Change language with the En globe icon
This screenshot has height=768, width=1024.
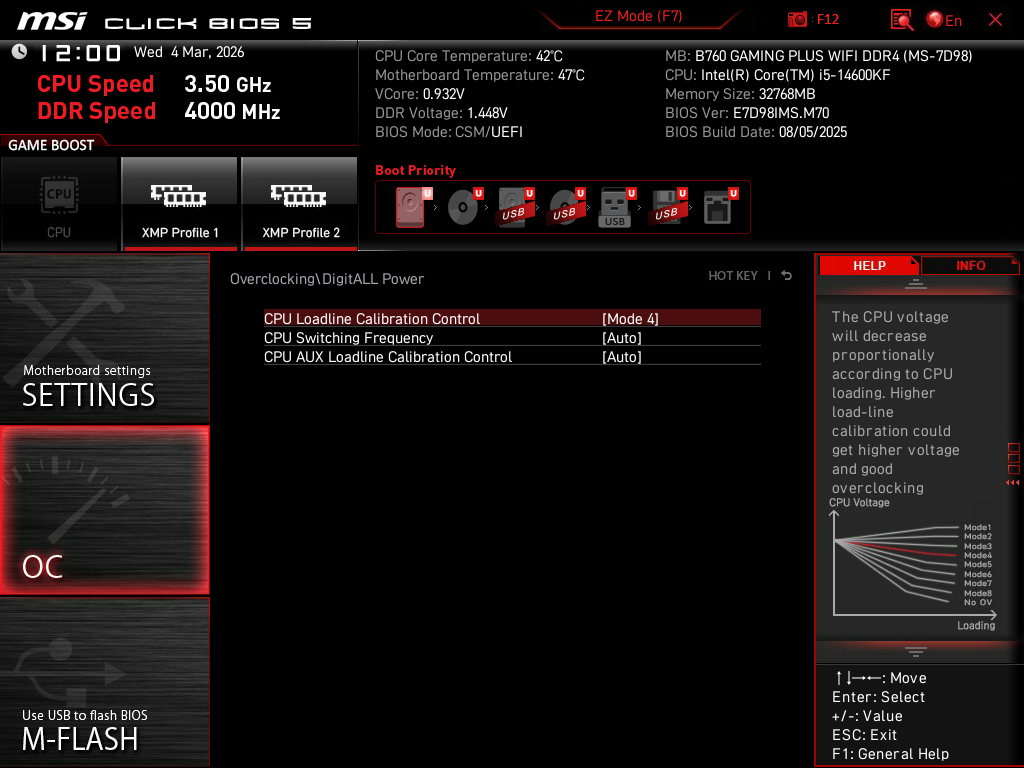(944, 20)
